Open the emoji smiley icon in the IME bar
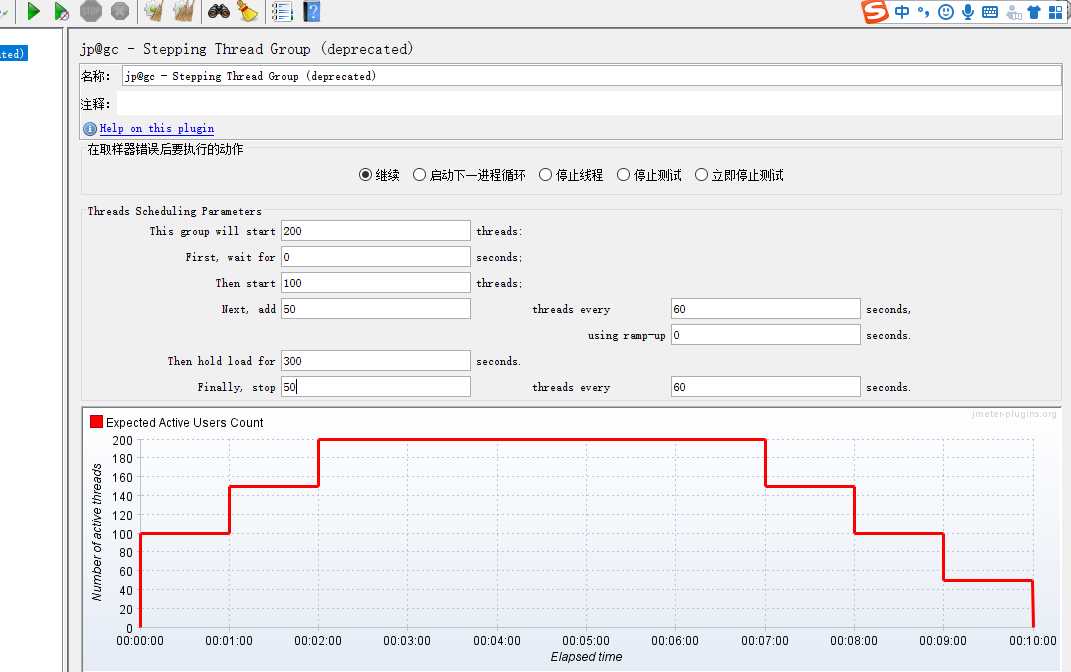The image size is (1071, 672). [x=946, y=12]
